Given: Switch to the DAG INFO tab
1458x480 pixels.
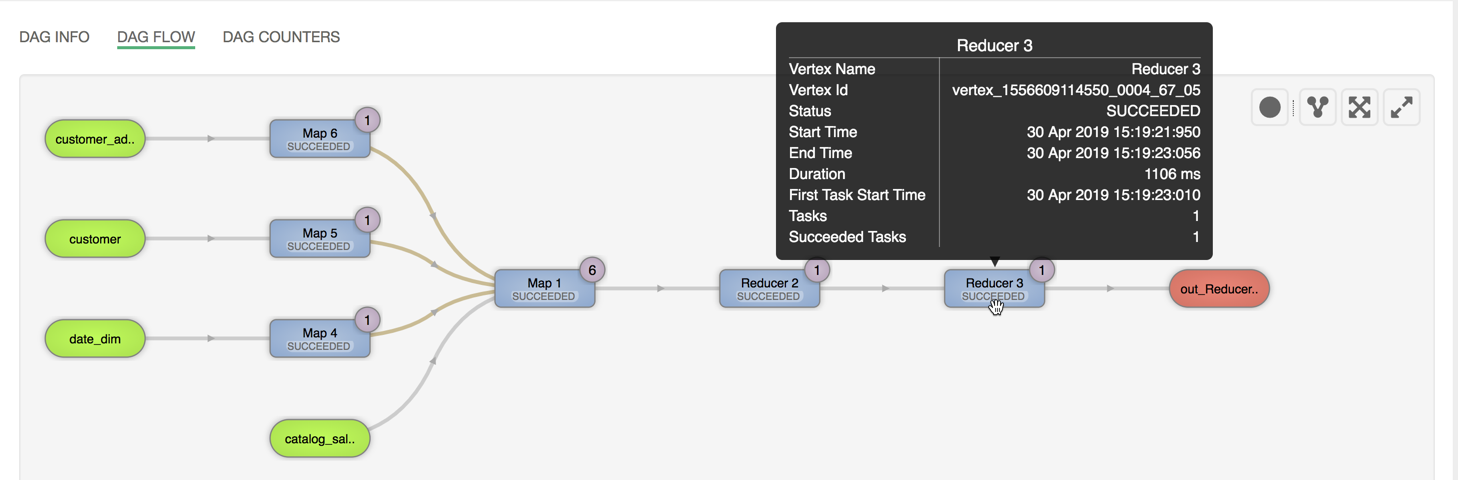Looking at the screenshot, I should [x=54, y=37].
